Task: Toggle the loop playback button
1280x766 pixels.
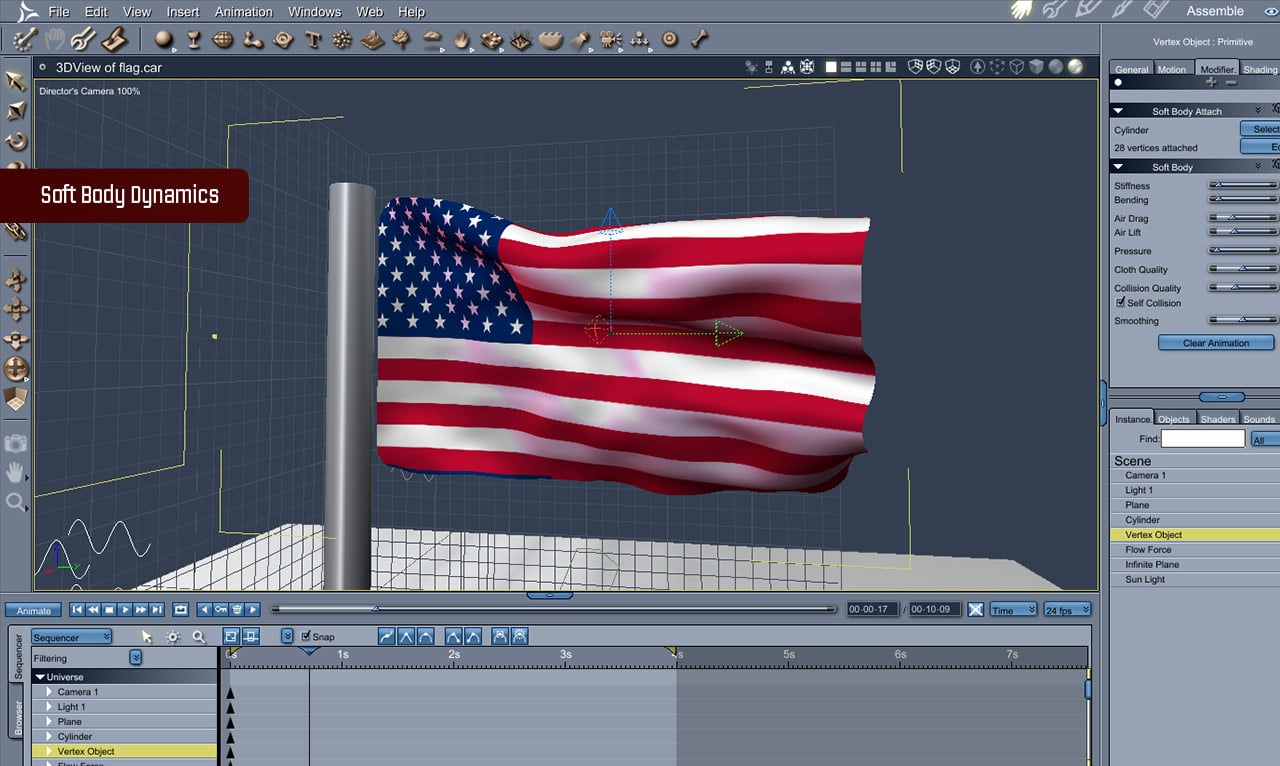Action: pyautogui.click(x=181, y=609)
